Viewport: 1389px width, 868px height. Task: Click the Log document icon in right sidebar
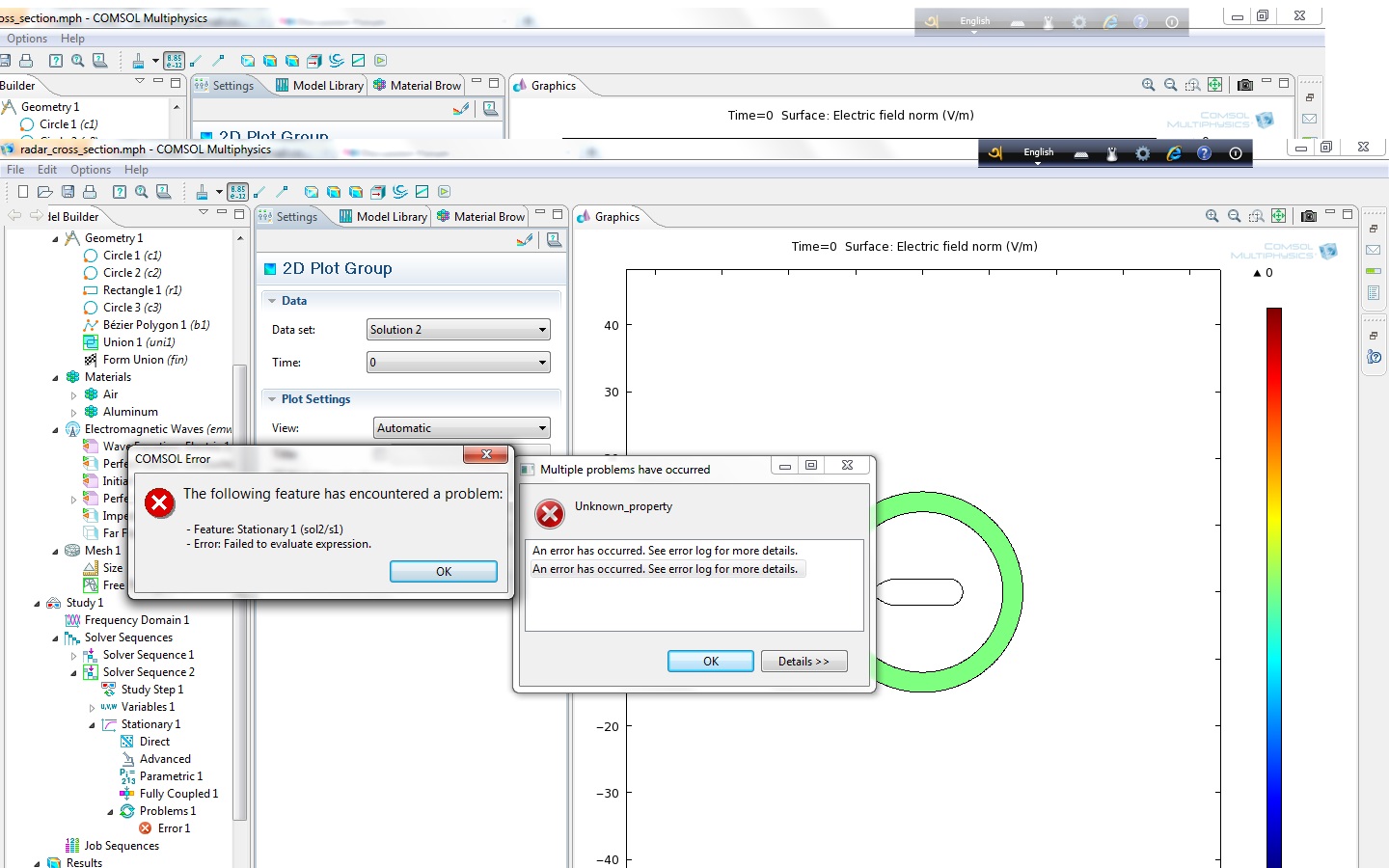pos(1374,292)
